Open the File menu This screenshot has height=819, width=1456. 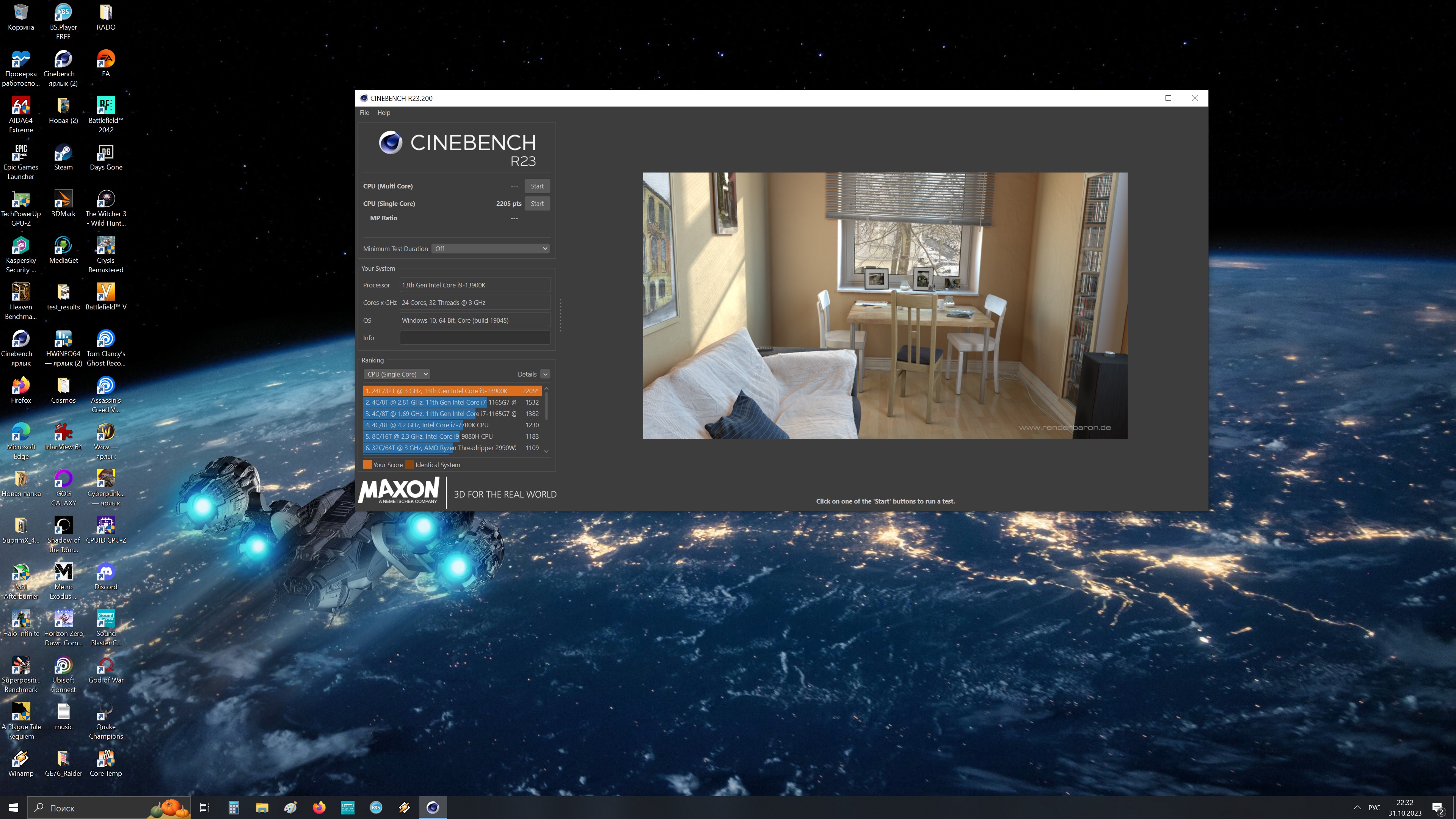coord(364,113)
